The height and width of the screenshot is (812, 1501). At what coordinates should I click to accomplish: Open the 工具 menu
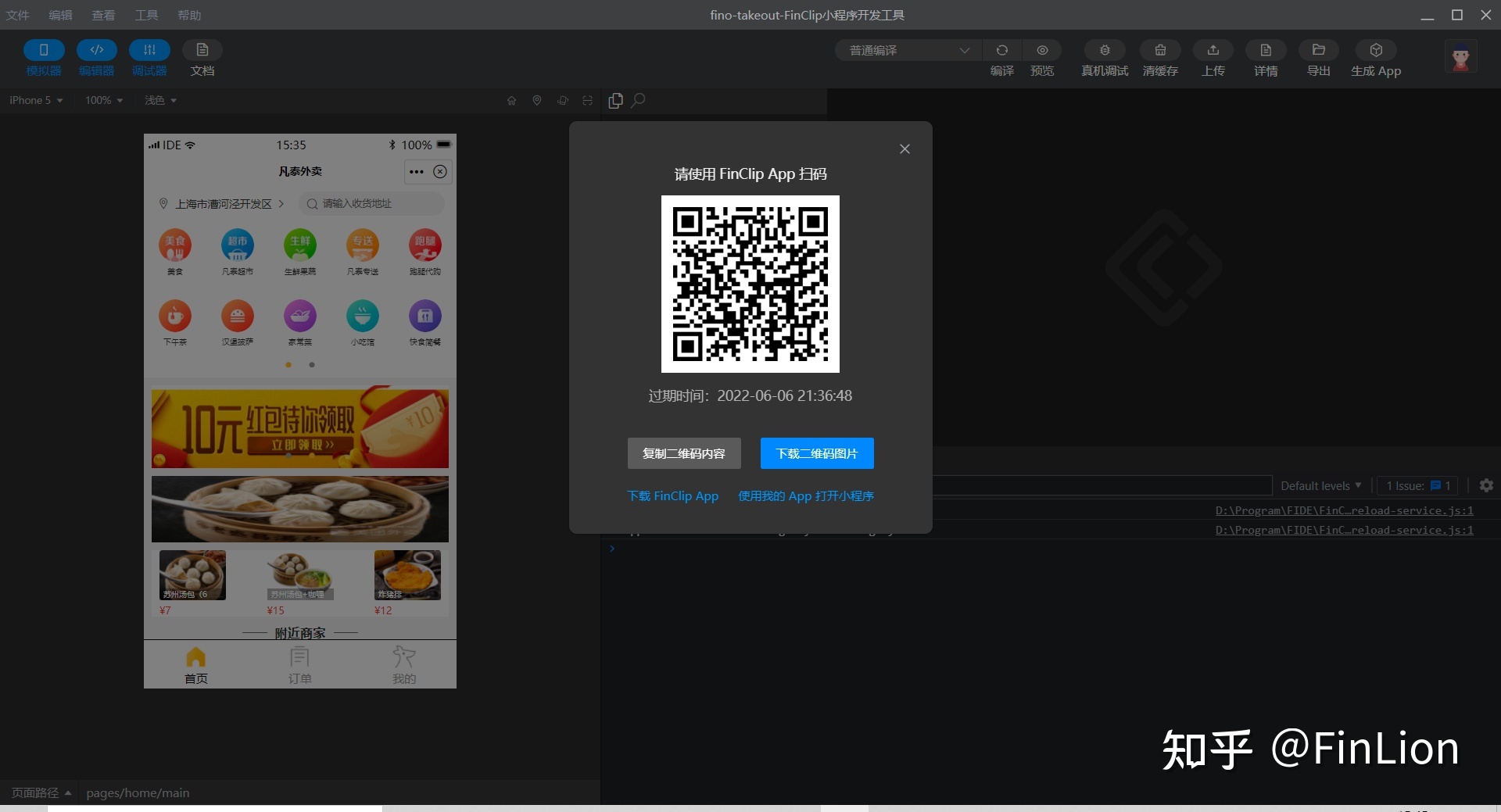[x=146, y=15]
